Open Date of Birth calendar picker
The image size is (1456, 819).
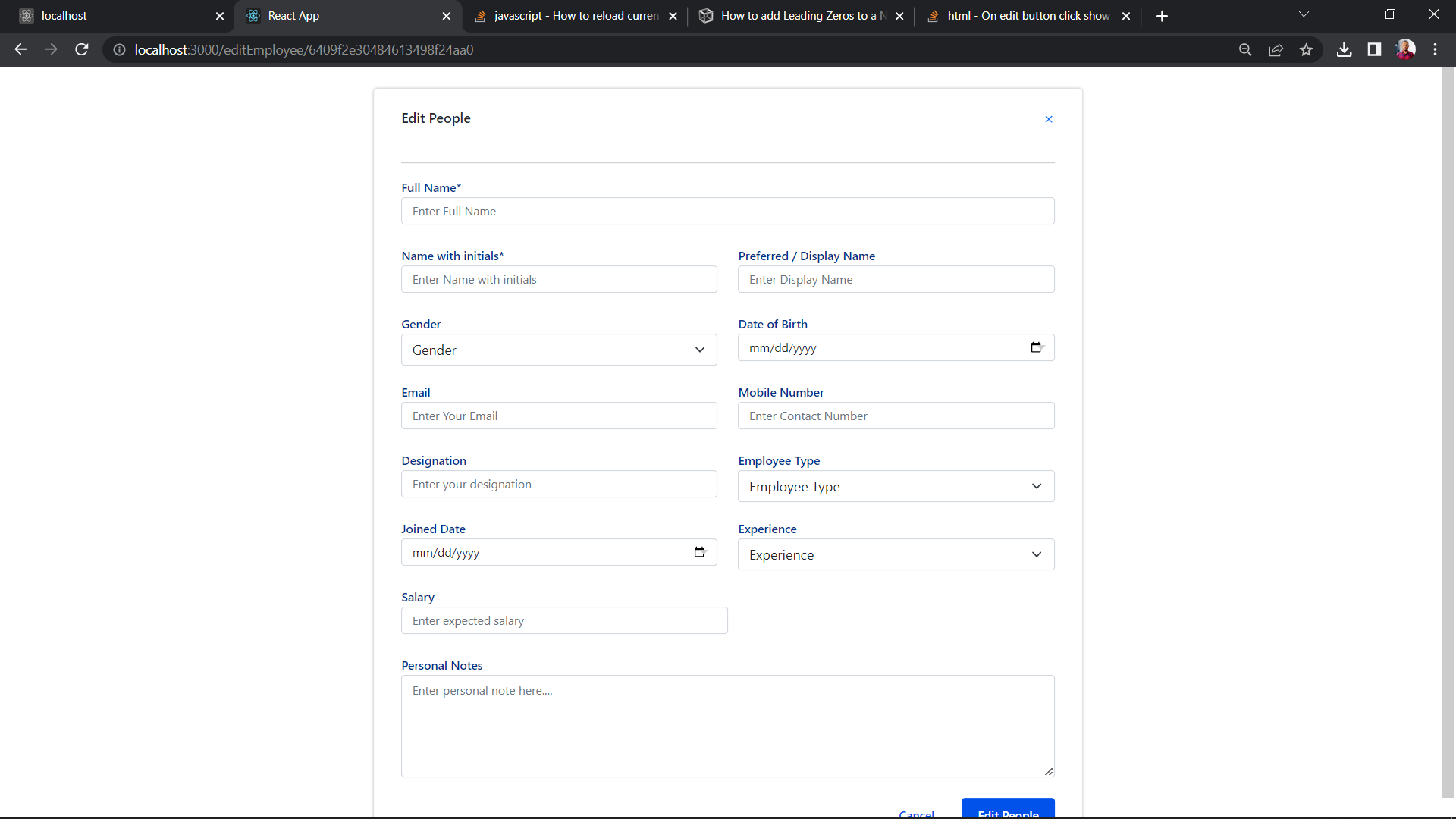[1037, 347]
